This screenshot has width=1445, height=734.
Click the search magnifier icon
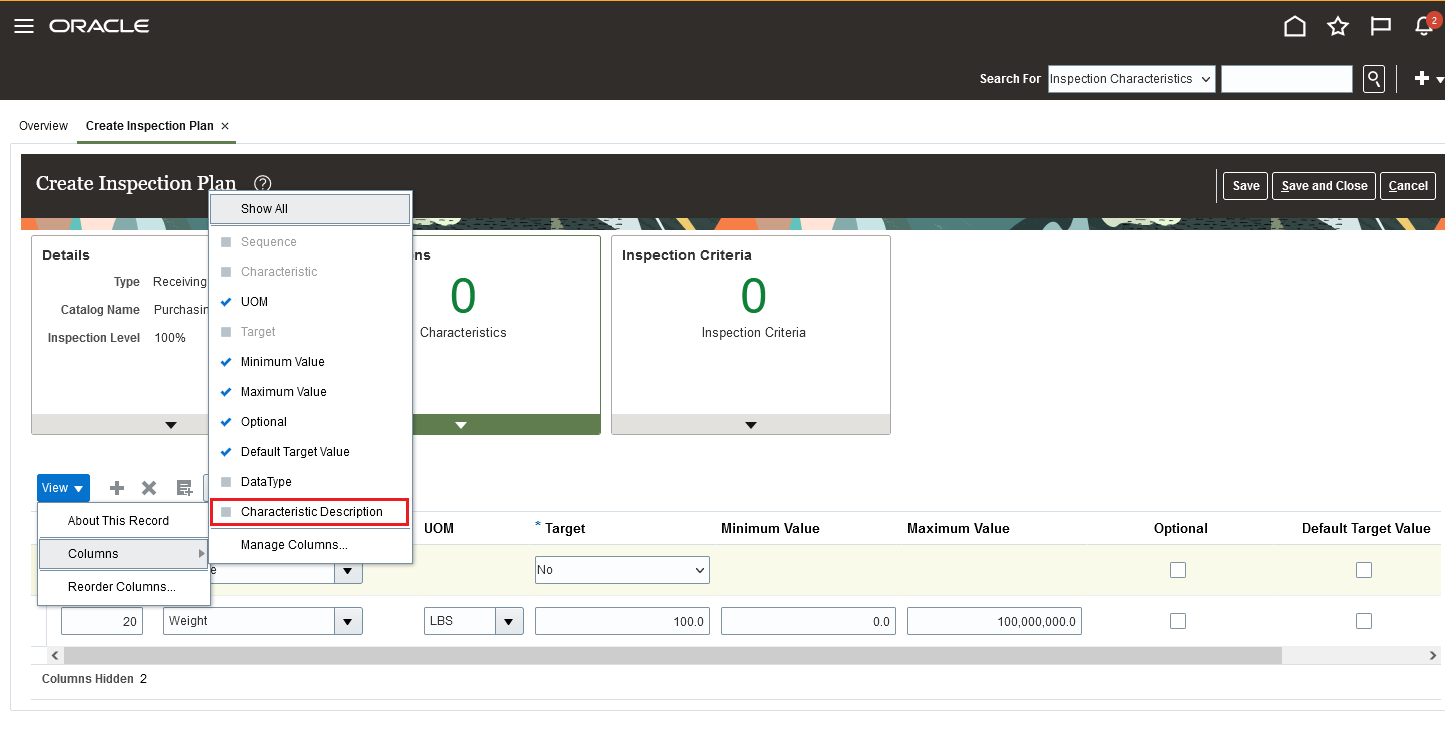coord(1374,79)
